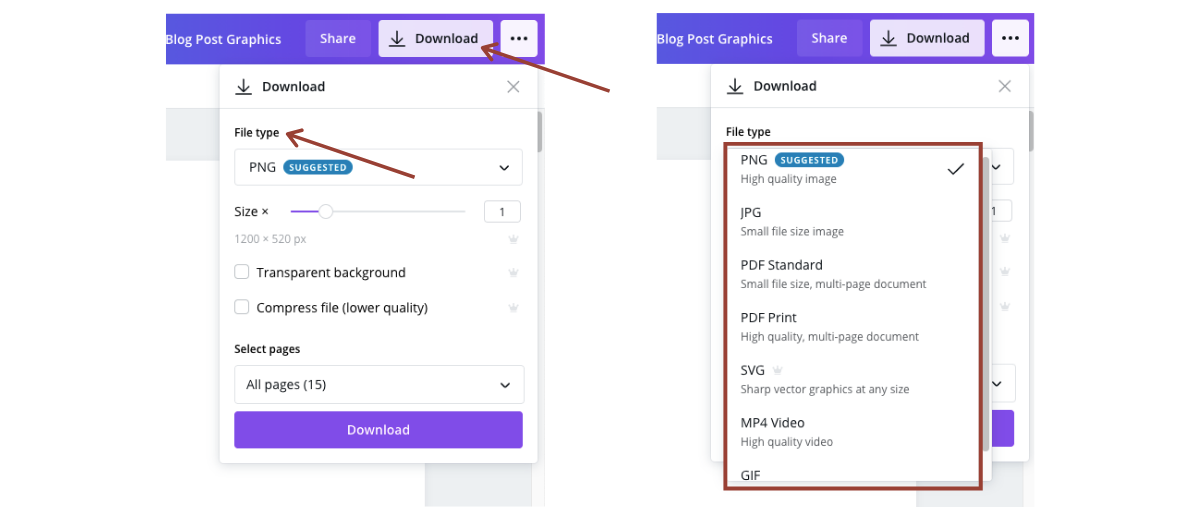1200x520 pixels.
Task: Select JPG small file size option
Action: pyautogui.click(x=850, y=221)
